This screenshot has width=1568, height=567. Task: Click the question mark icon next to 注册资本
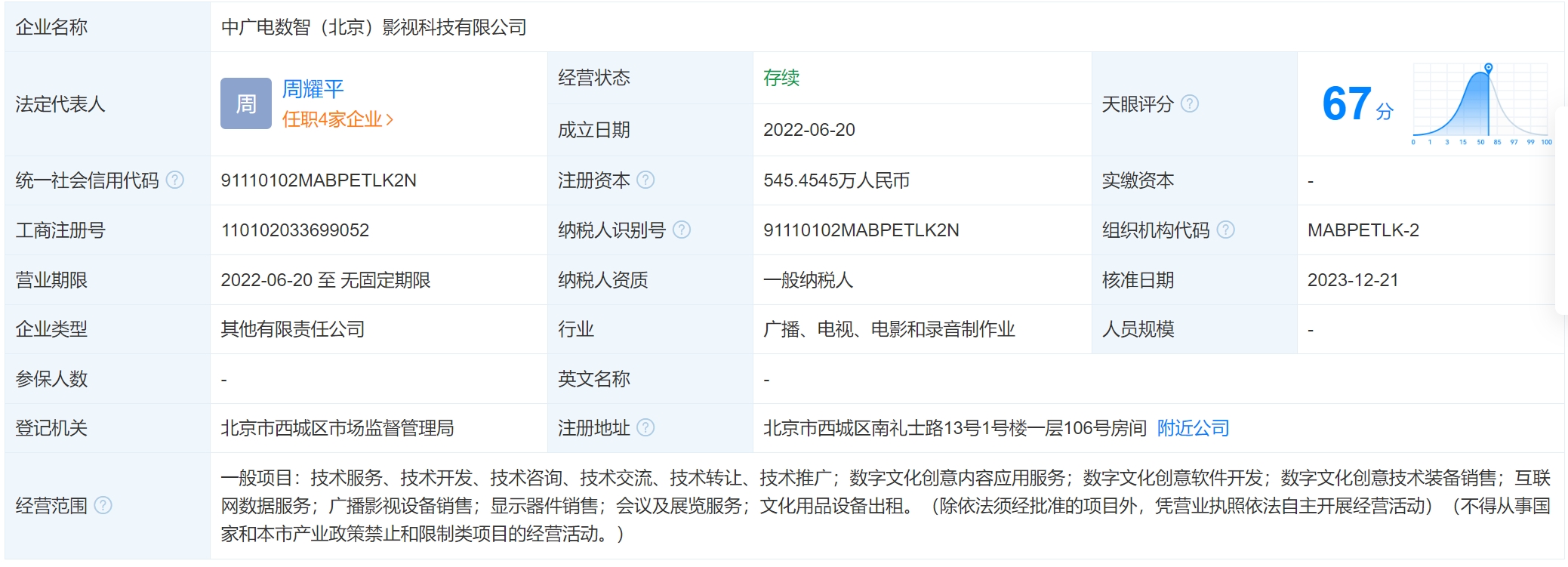645,180
